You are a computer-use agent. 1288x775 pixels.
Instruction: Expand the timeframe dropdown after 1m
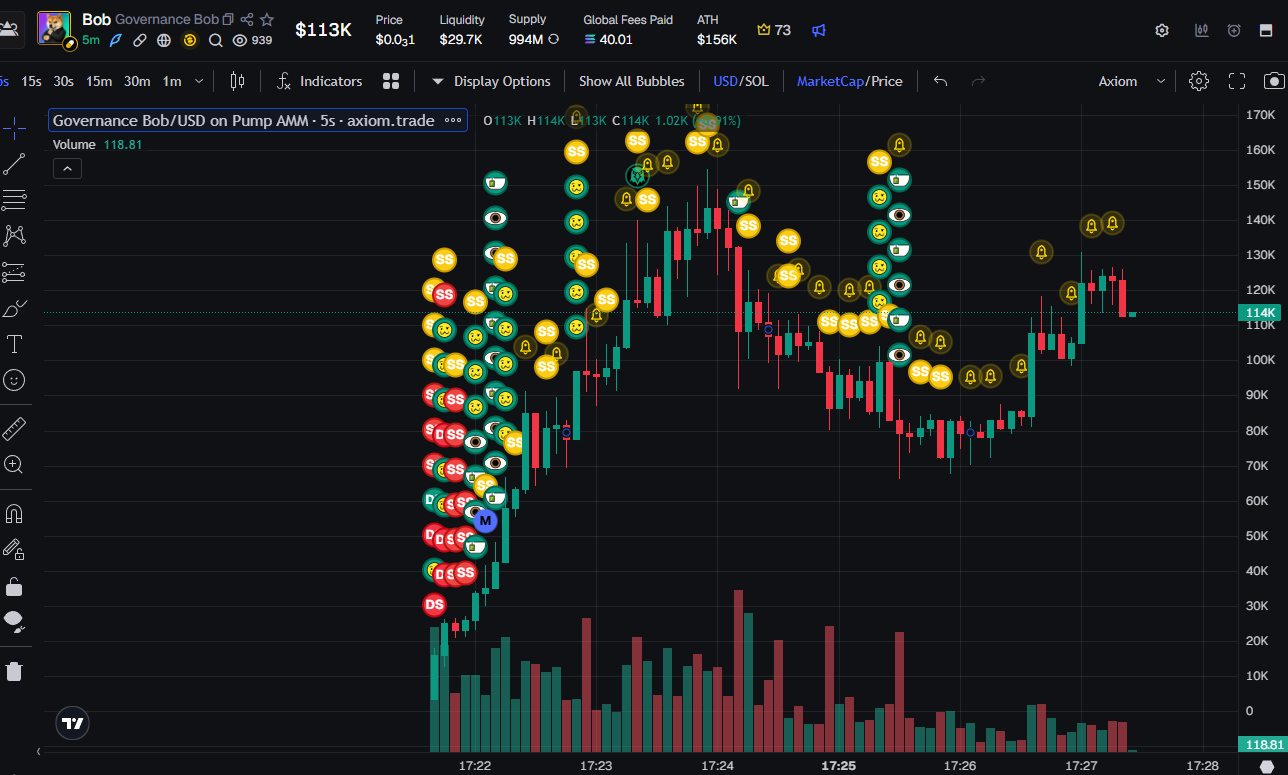(x=199, y=81)
